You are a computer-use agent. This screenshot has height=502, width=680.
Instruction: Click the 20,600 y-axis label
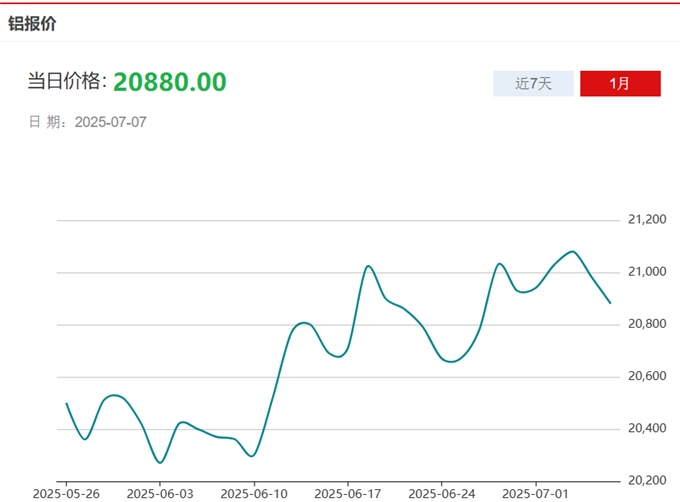click(646, 376)
